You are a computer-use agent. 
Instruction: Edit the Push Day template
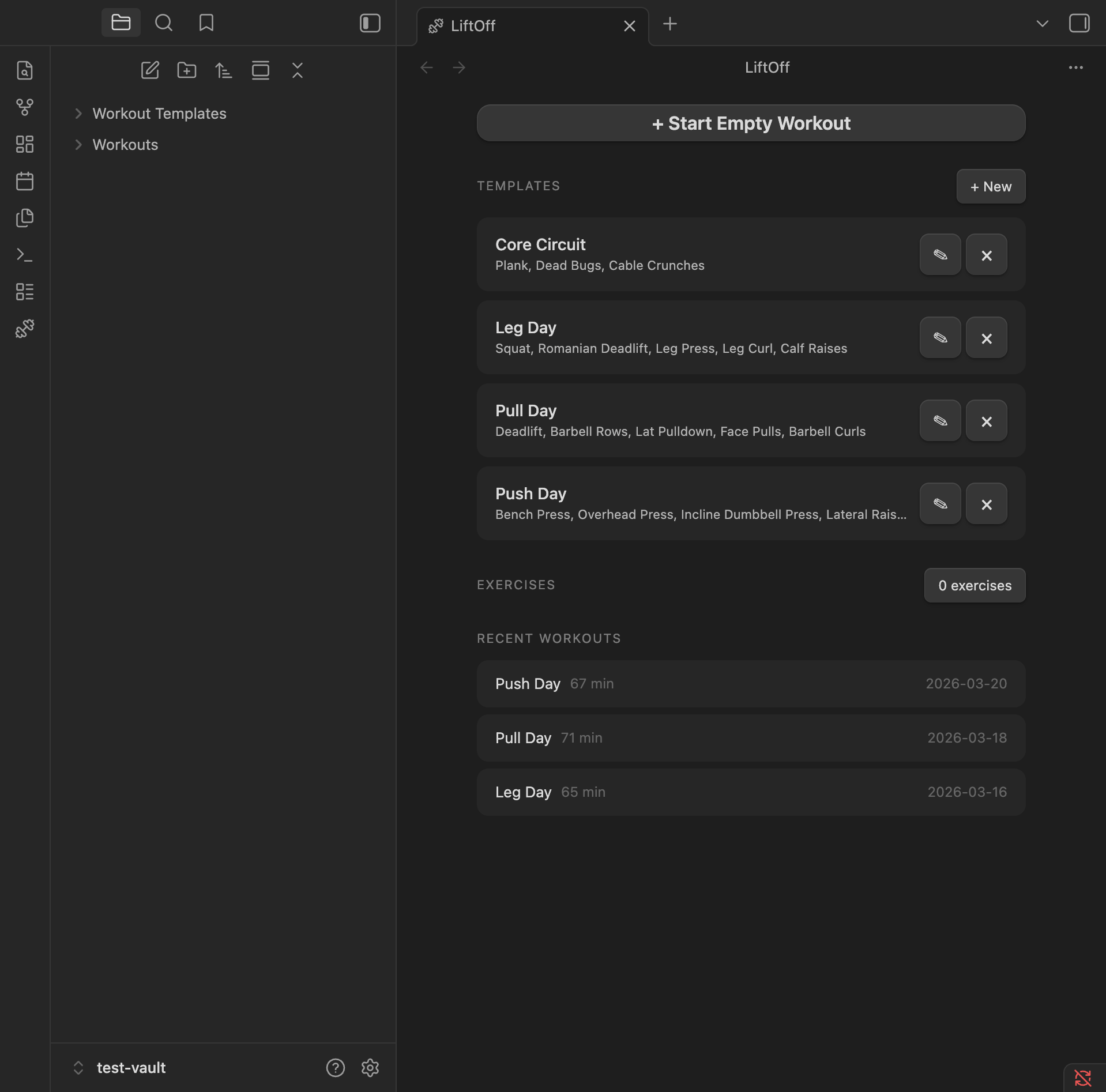(x=940, y=504)
